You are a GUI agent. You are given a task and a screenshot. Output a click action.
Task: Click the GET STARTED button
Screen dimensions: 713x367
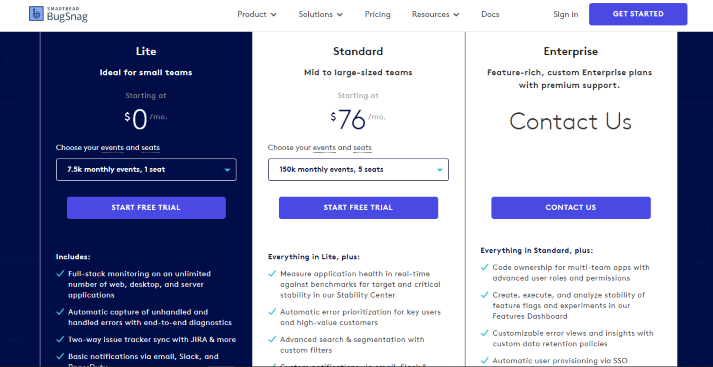(638, 14)
